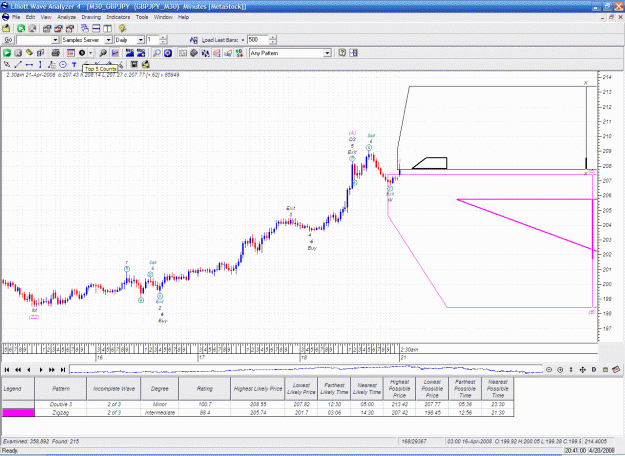Click the rewind playback button

point(18,370)
